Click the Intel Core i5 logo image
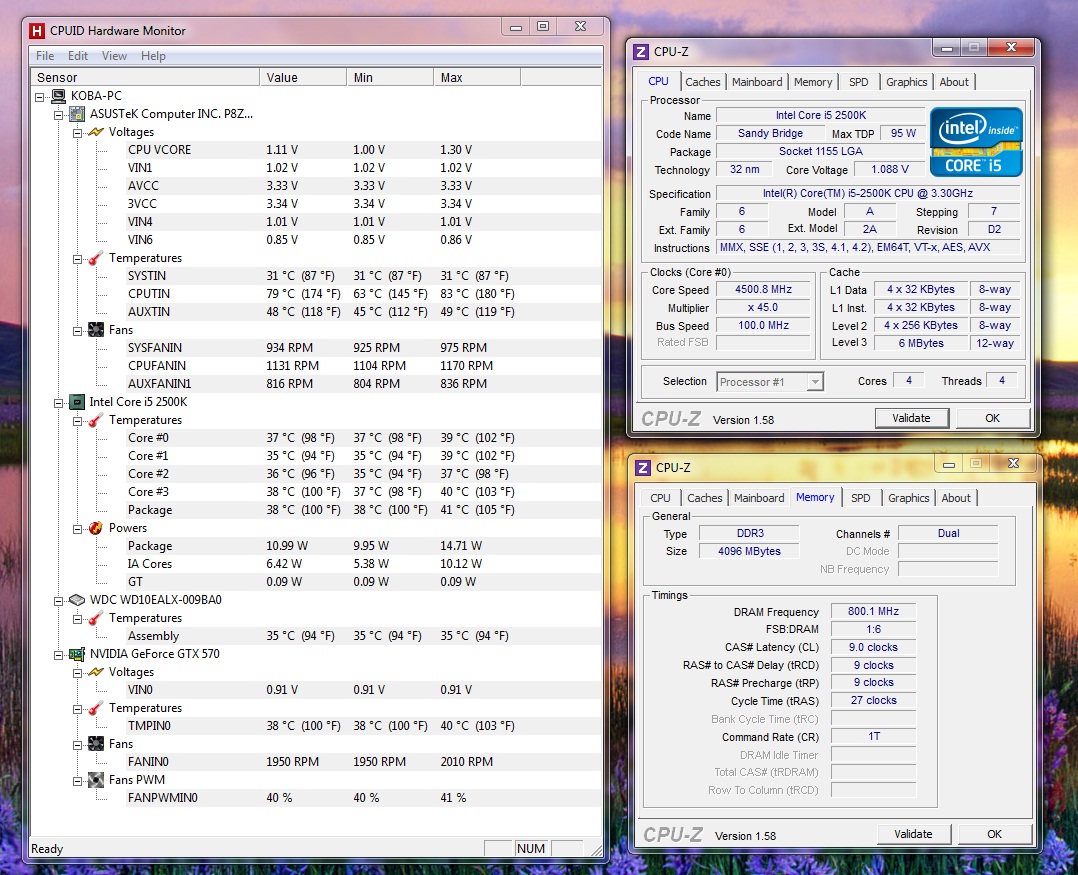Image resolution: width=1078 pixels, height=875 pixels. (x=976, y=142)
